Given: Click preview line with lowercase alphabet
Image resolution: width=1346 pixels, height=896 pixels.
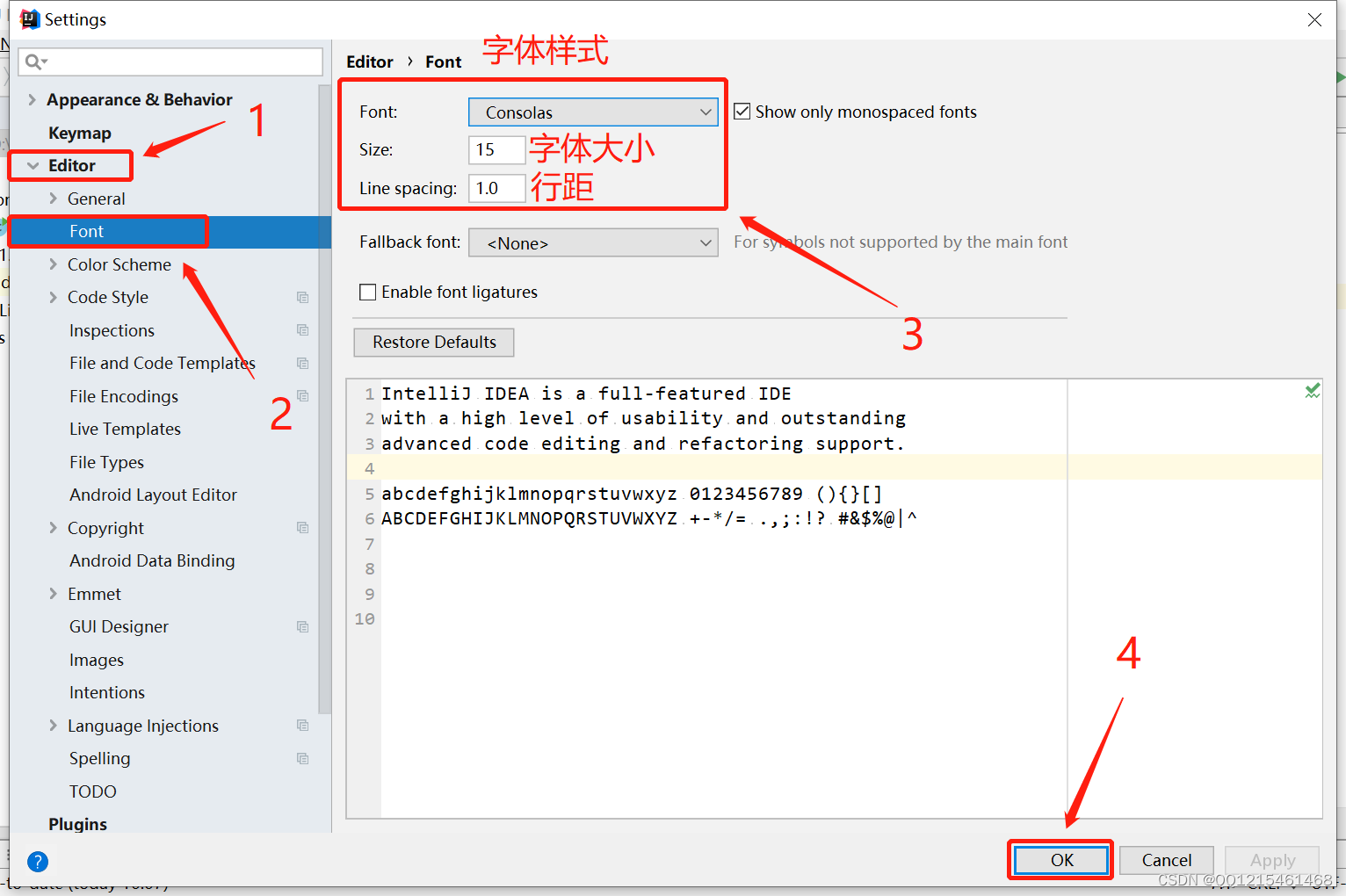Looking at the screenshot, I should click(632, 494).
